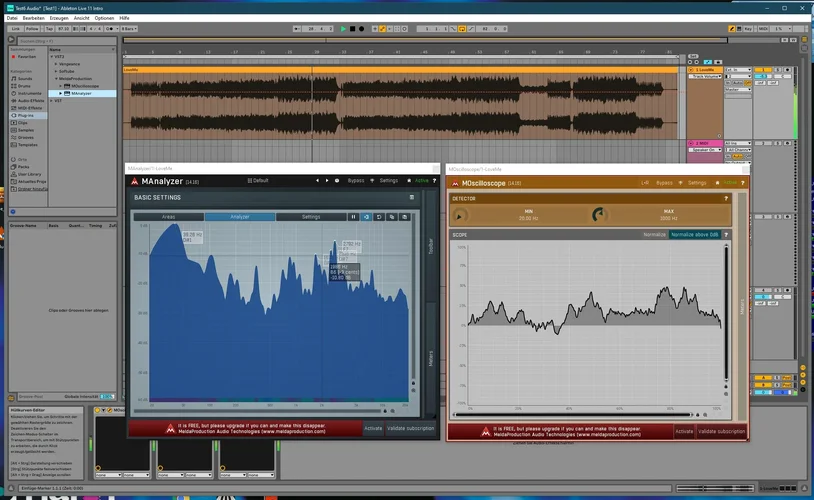Toggle MOscilloscope Active status
This screenshot has height=500, width=814.
pyautogui.click(x=730, y=183)
